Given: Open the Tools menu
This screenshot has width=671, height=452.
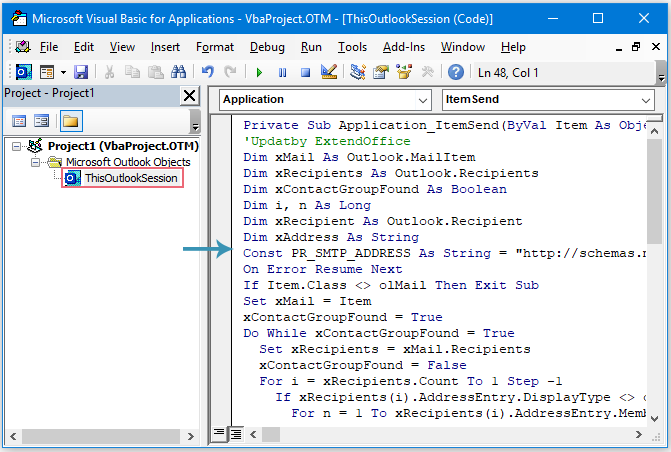Looking at the screenshot, I should [352, 47].
